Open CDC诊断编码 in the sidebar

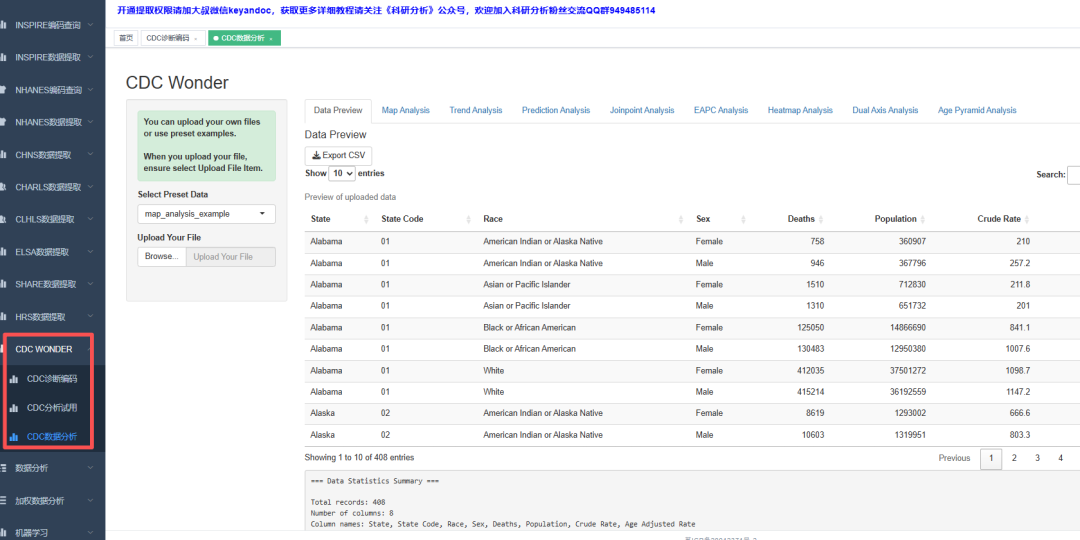pyautogui.click(x=52, y=379)
